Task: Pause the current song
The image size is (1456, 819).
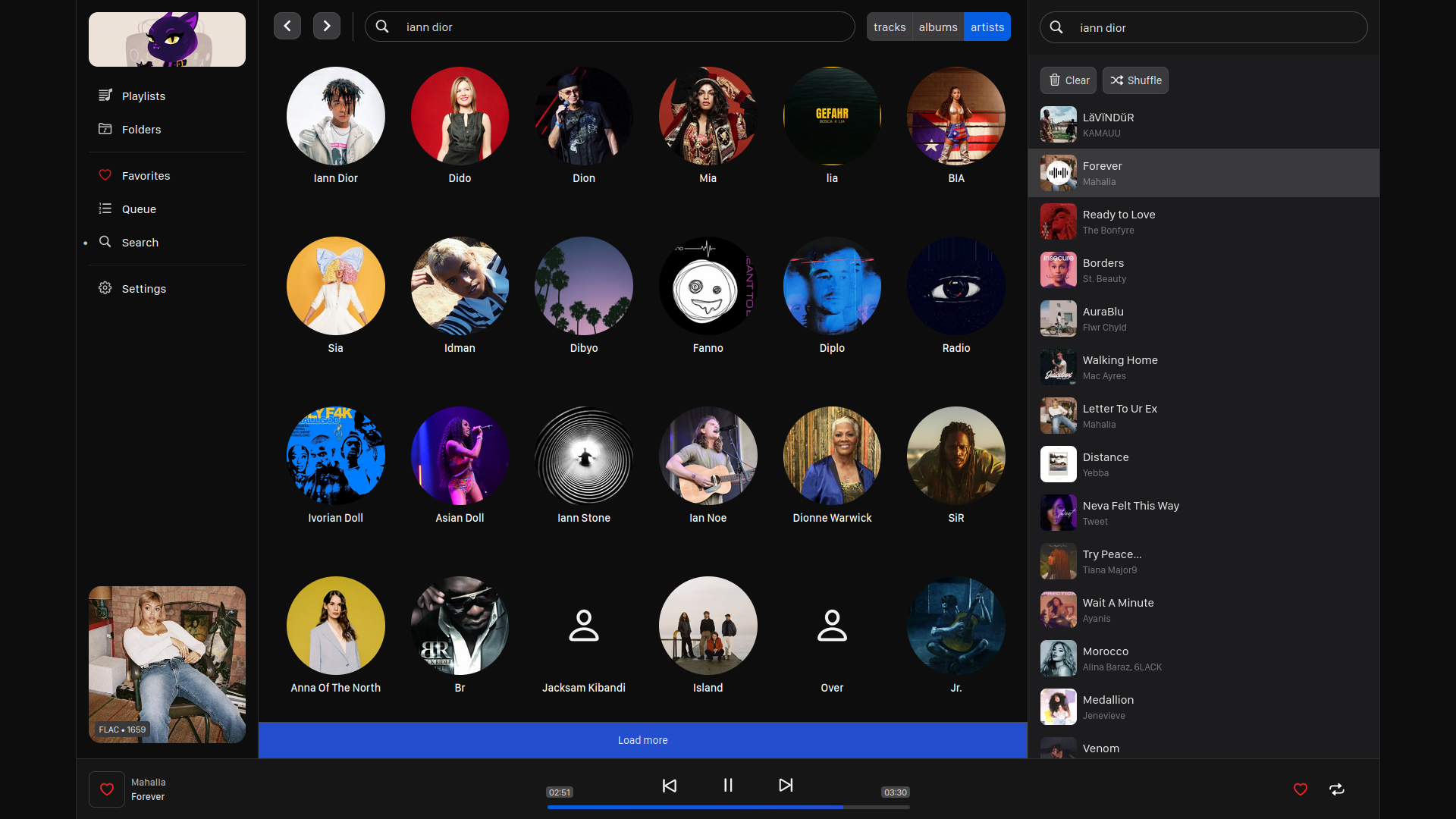Action: click(x=727, y=786)
